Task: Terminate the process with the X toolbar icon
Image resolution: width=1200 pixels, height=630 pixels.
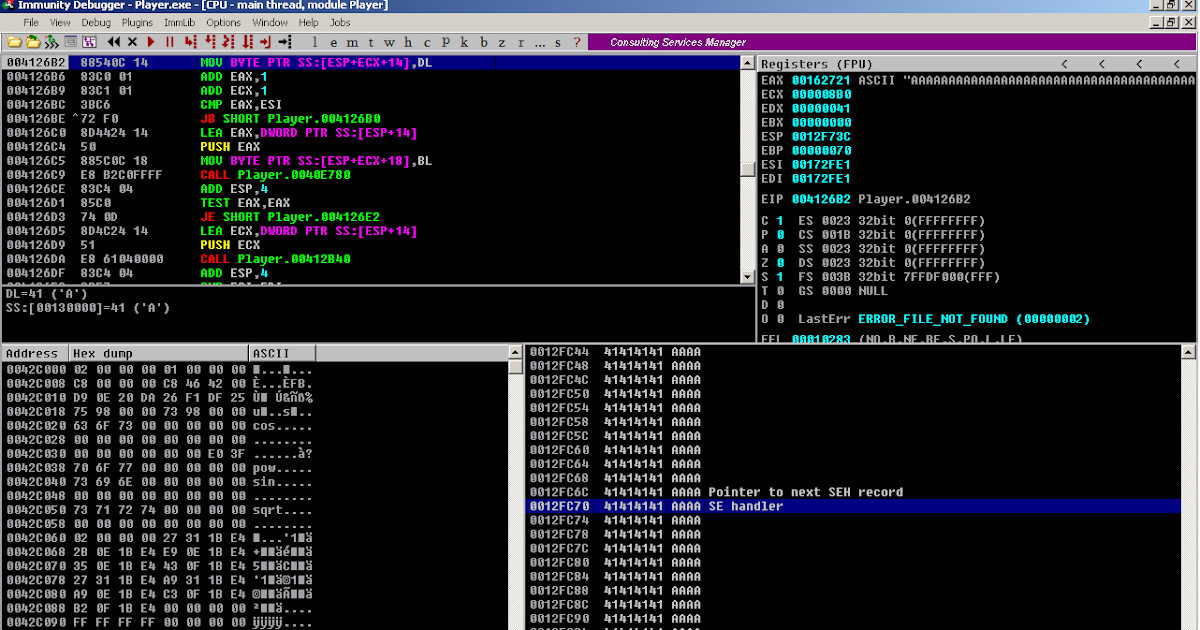Action: [130, 41]
